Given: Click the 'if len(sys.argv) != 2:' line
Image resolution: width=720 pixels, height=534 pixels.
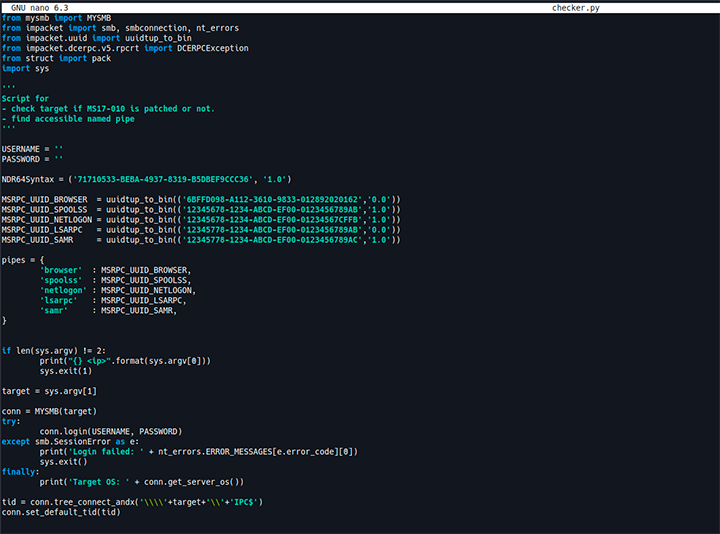Looking at the screenshot, I should (54, 351).
